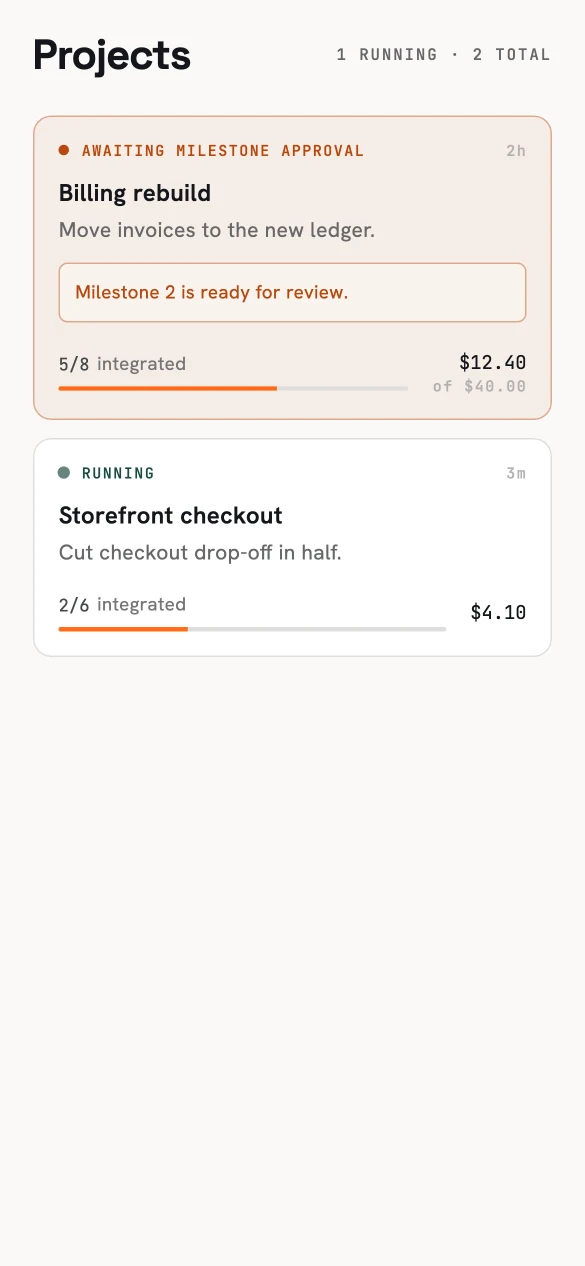Screen dimensions: 585x1266
Task: Click the $4.10 spend amount
Action: coord(498,613)
